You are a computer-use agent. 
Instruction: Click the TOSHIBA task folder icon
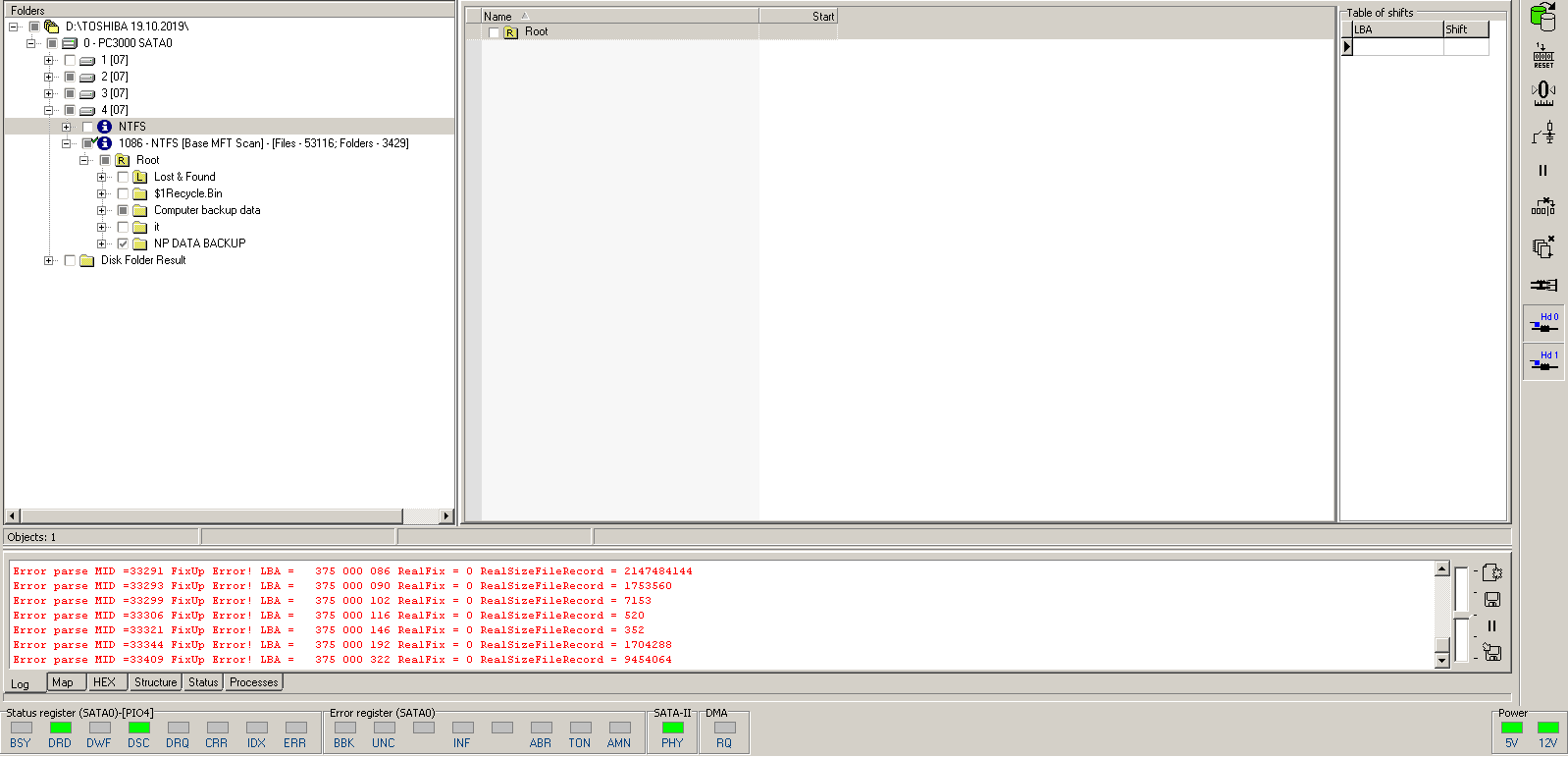(x=52, y=27)
